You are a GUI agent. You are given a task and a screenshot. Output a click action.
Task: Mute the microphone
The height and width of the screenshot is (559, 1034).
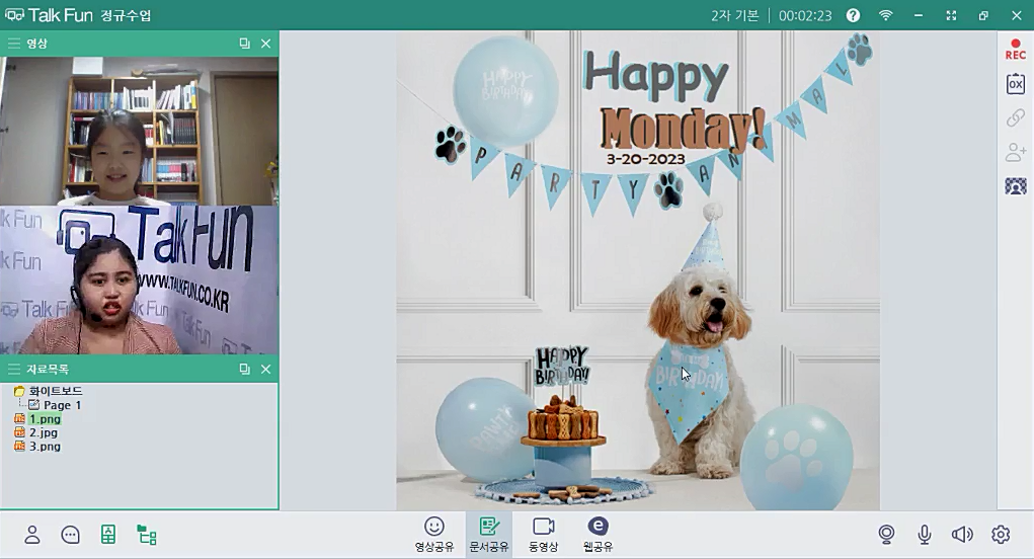point(924,534)
